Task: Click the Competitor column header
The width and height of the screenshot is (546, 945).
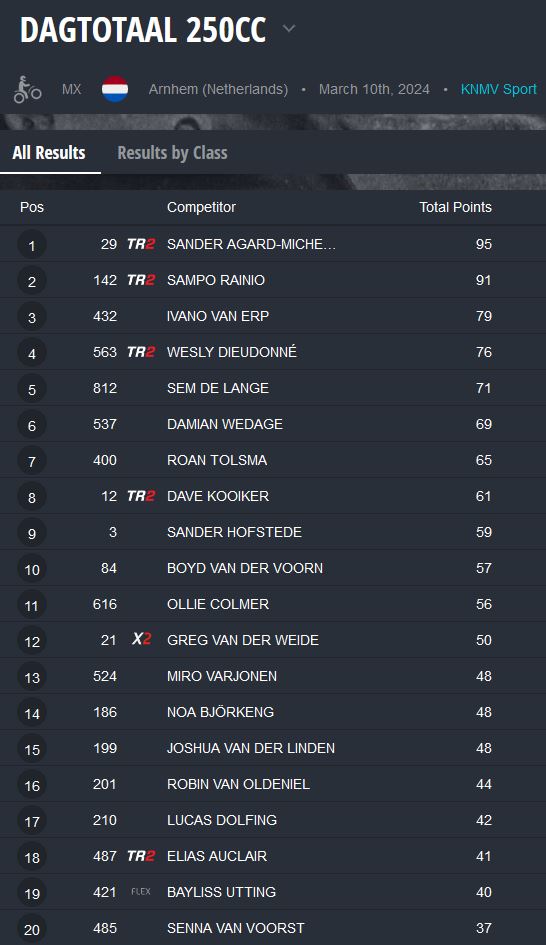Action: [x=201, y=207]
